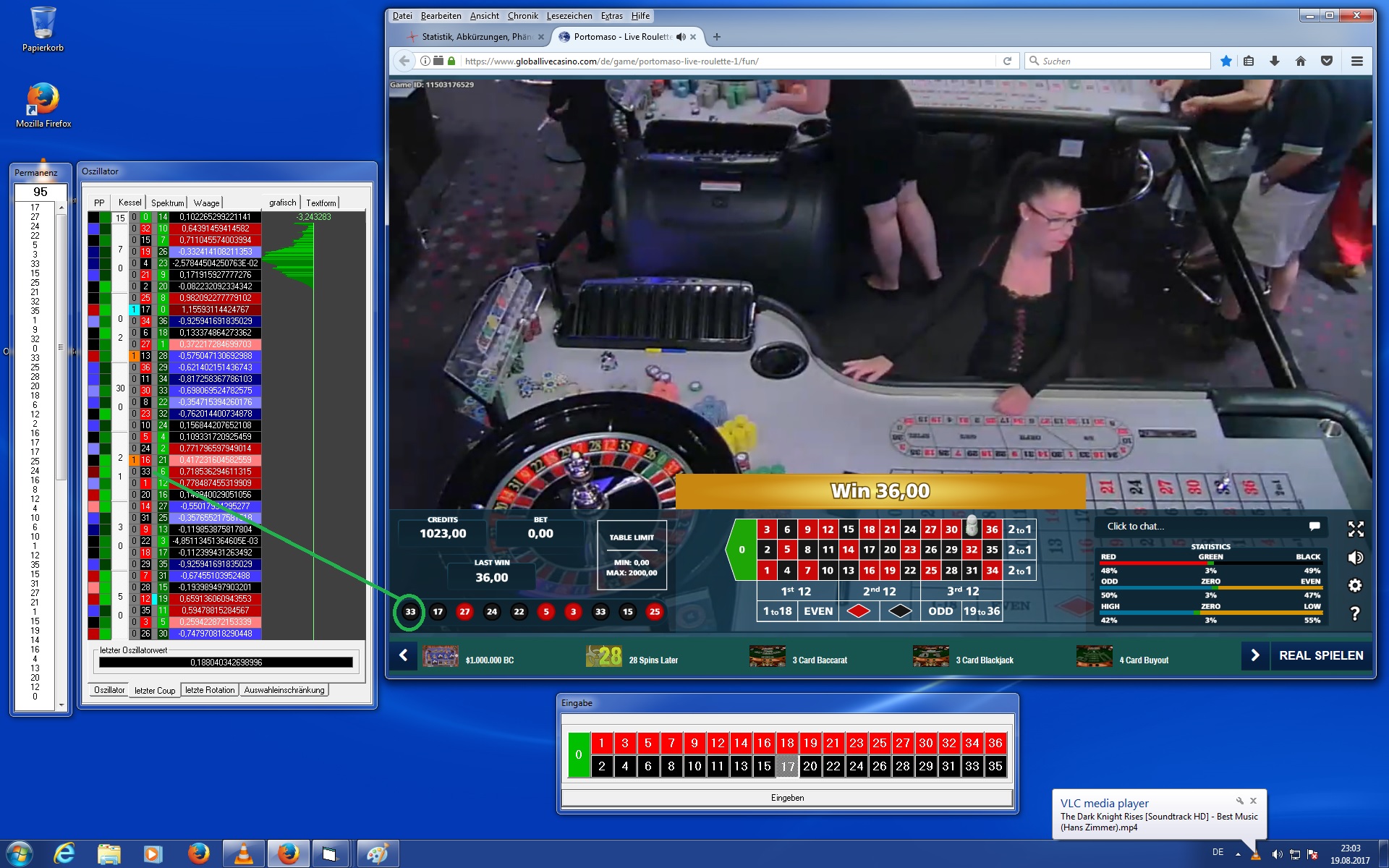Toggle fullscreen in the roulette game
This screenshot has height=868, width=1389.
pyautogui.click(x=1356, y=529)
